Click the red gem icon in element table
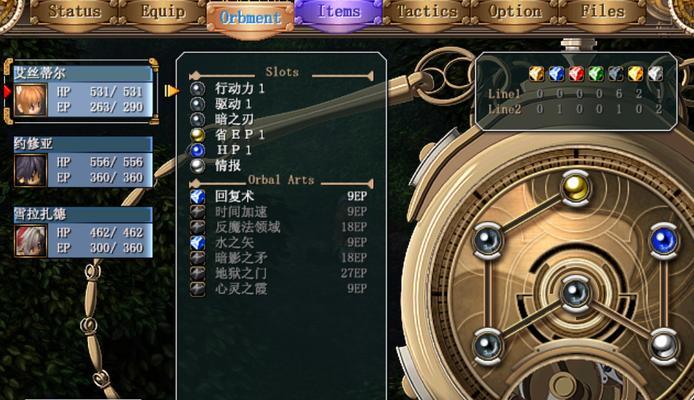Image resolution: width=694 pixels, height=400 pixels. [576, 74]
